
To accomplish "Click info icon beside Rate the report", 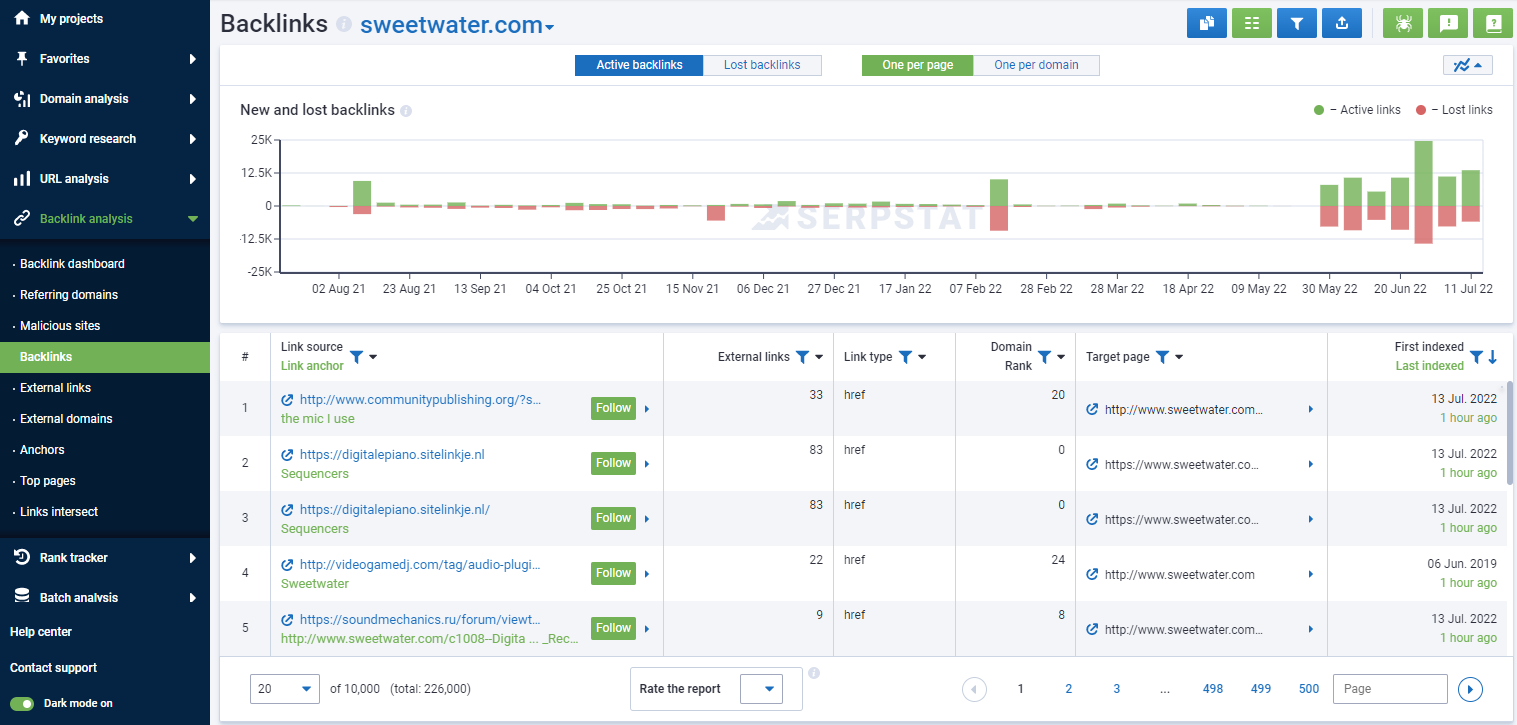I will coord(814,673).
